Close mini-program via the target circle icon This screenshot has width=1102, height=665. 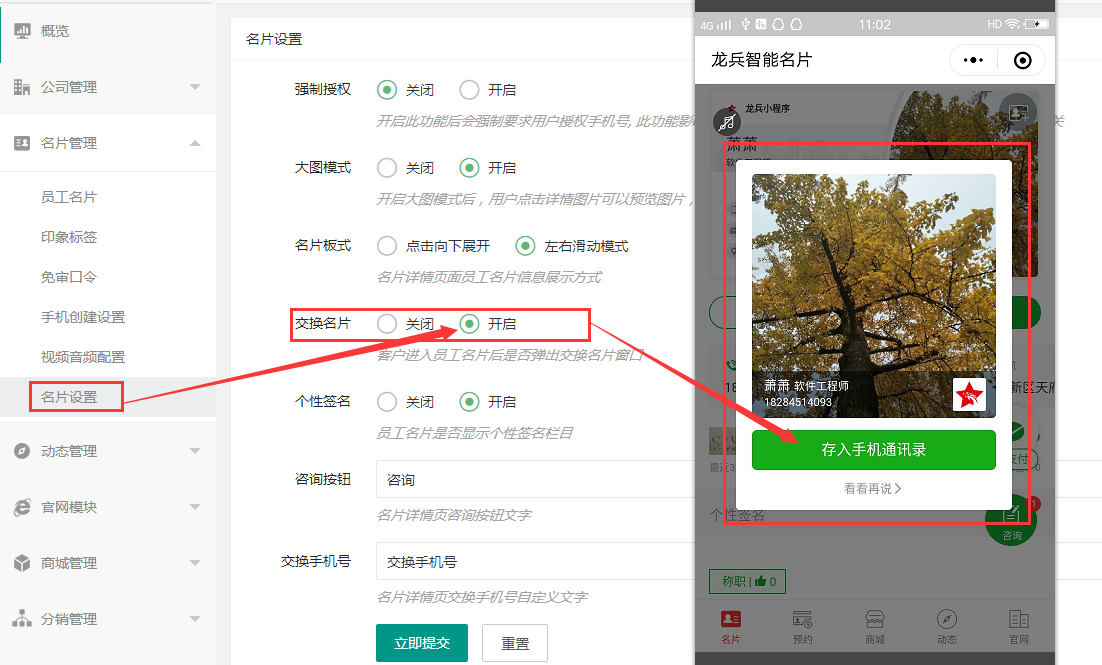pos(1022,60)
